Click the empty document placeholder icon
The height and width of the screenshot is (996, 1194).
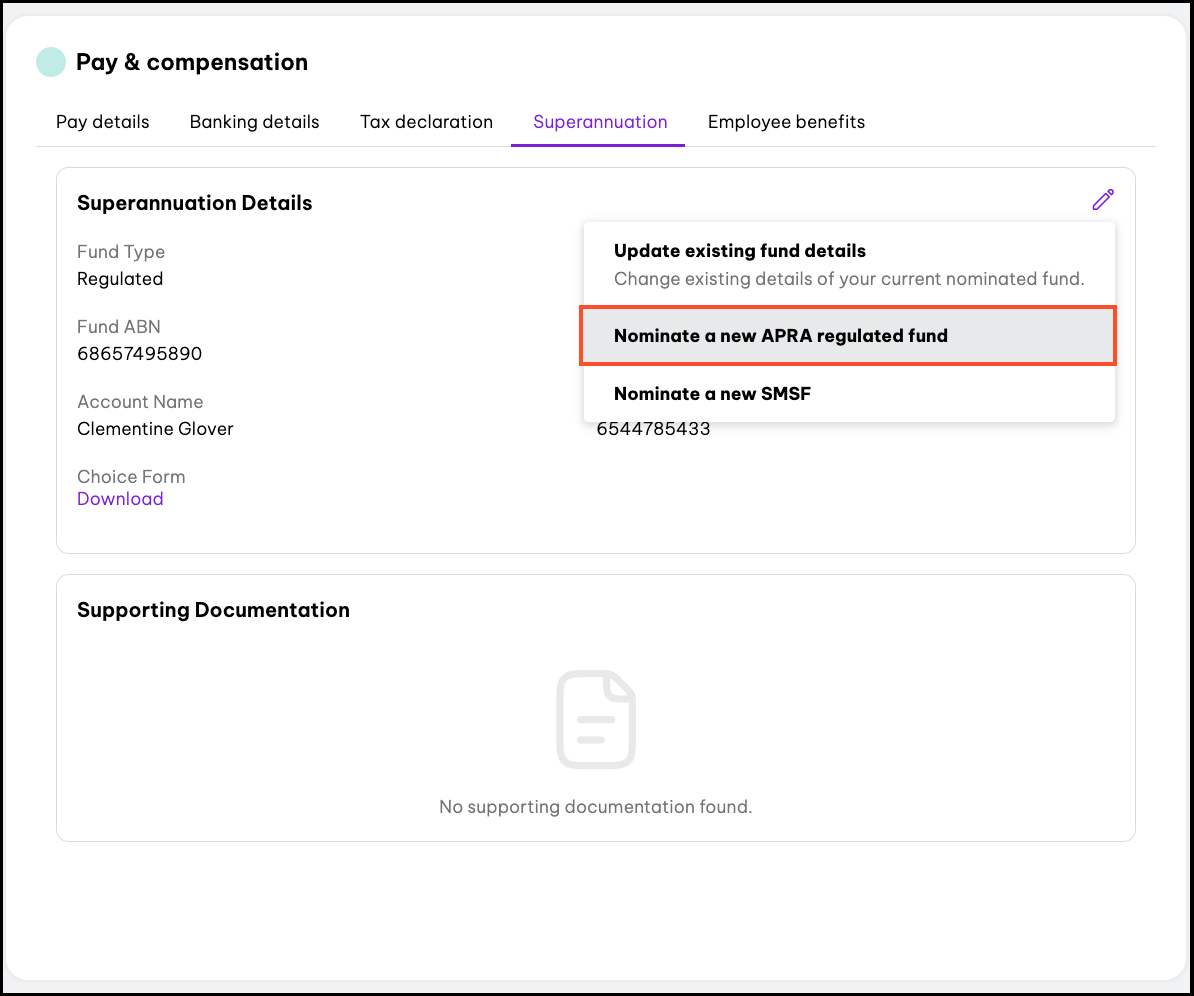(595, 719)
